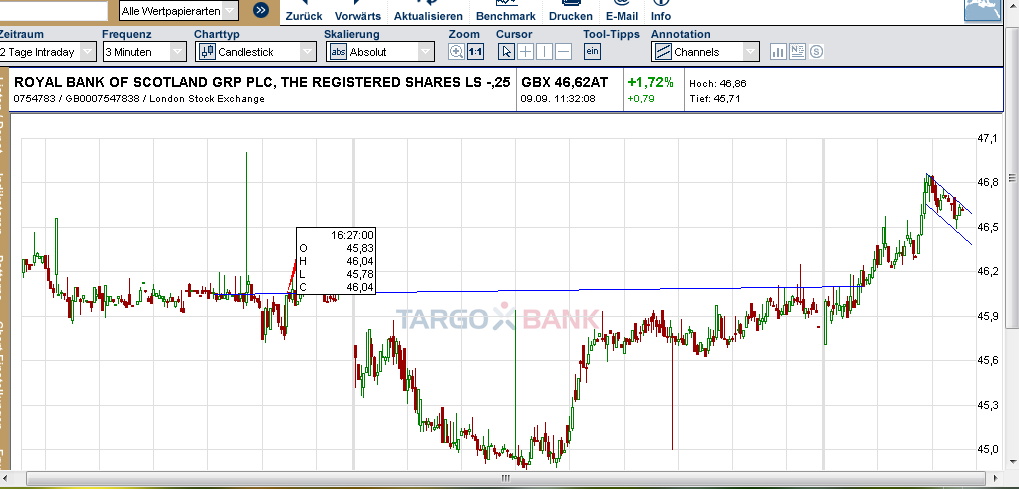This screenshot has width=1019, height=489.
Task: Select the horizontal line cursor mode
Action: [x=564, y=52]
